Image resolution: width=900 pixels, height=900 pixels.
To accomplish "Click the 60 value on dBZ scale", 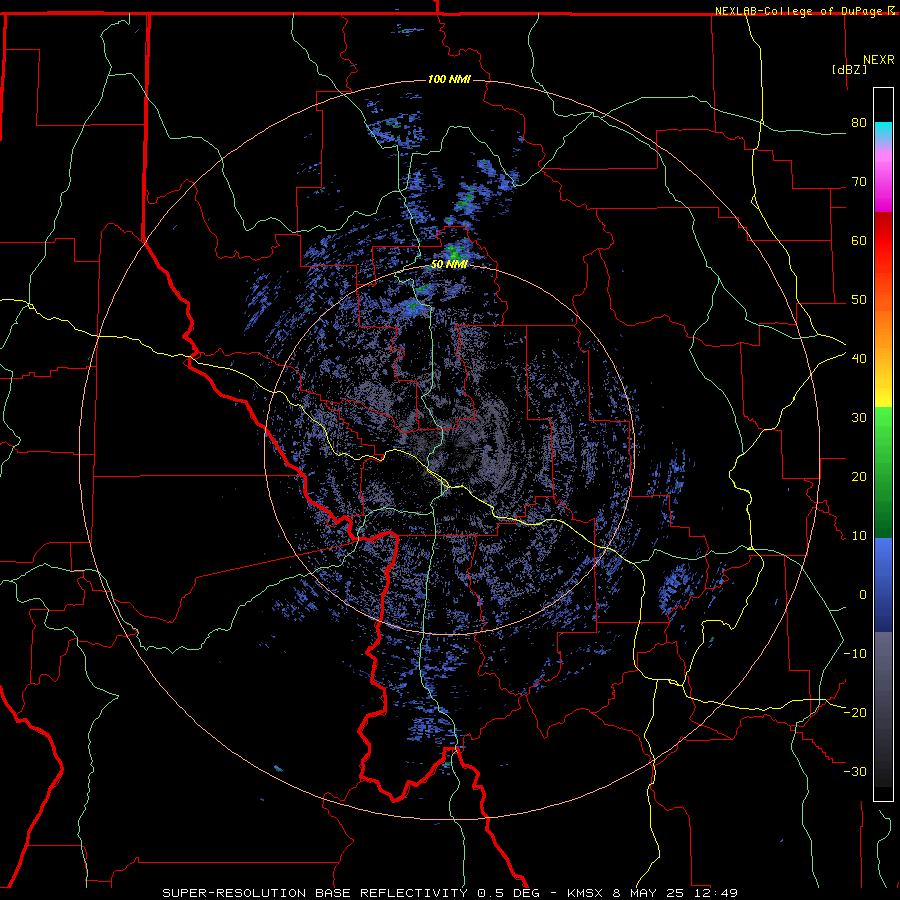I will (x=859, y=240).
